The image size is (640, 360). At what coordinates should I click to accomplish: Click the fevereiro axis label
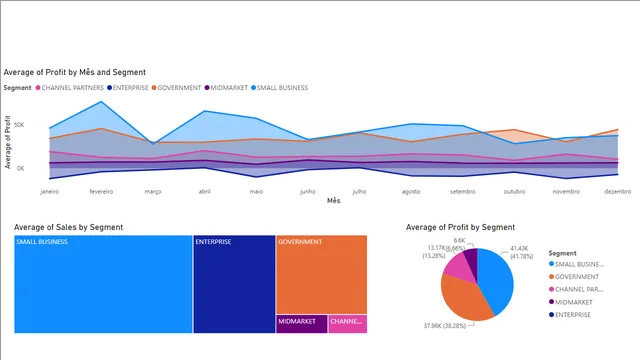101,191
